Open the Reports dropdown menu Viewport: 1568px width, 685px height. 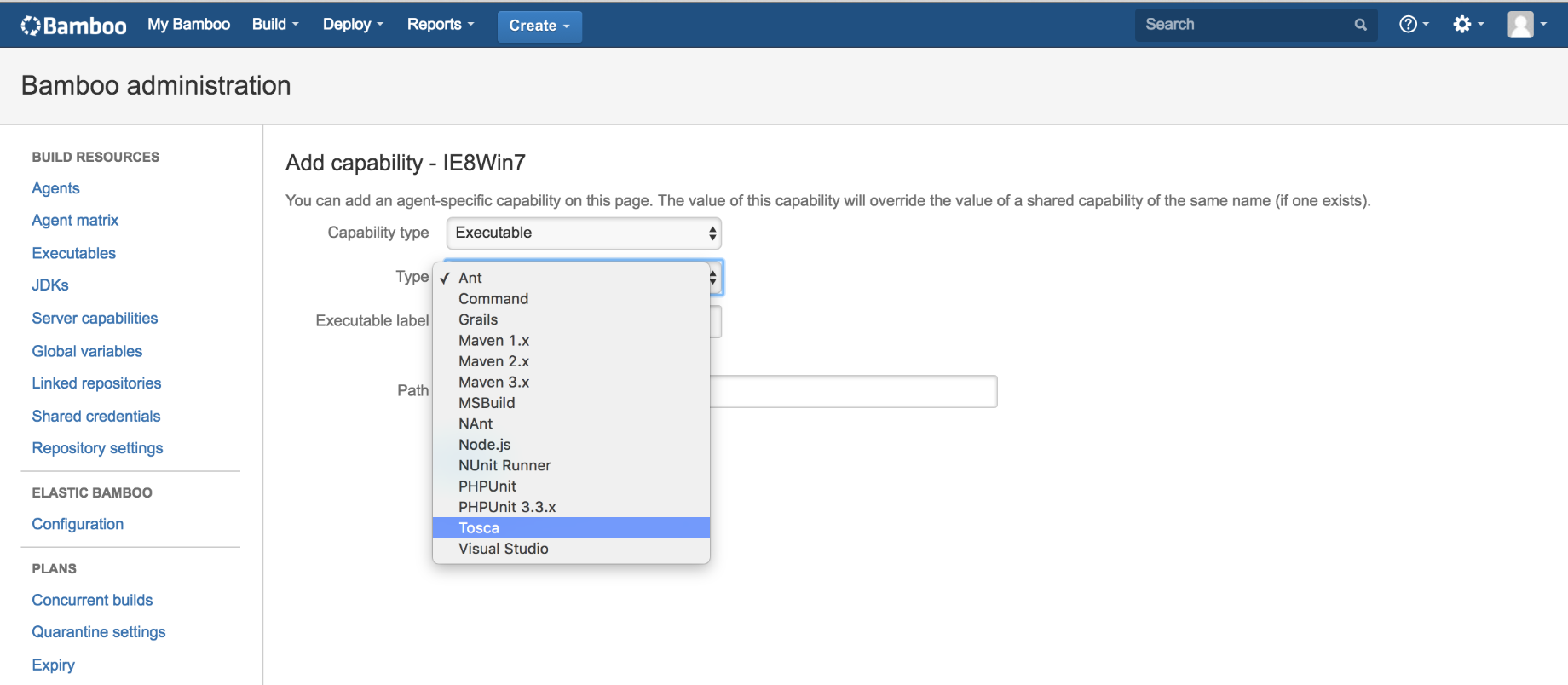(441, 25)
